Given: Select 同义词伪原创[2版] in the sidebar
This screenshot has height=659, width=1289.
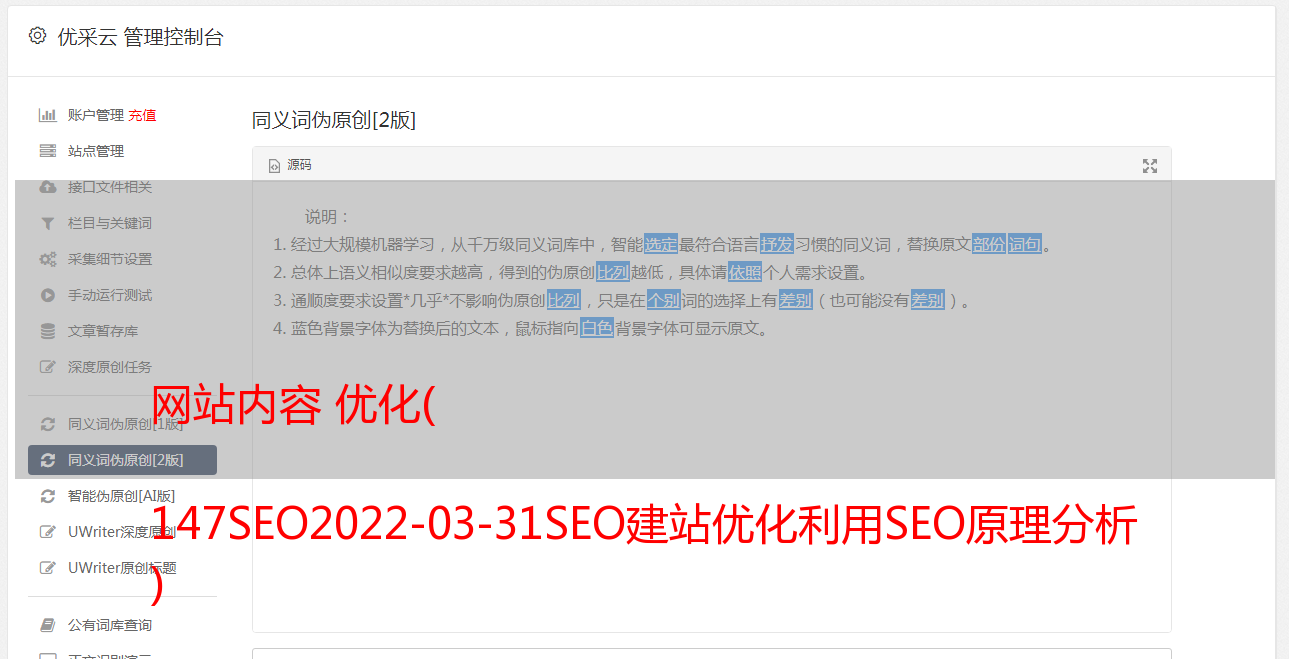Looking at the screenshot, I should (122, 460).
